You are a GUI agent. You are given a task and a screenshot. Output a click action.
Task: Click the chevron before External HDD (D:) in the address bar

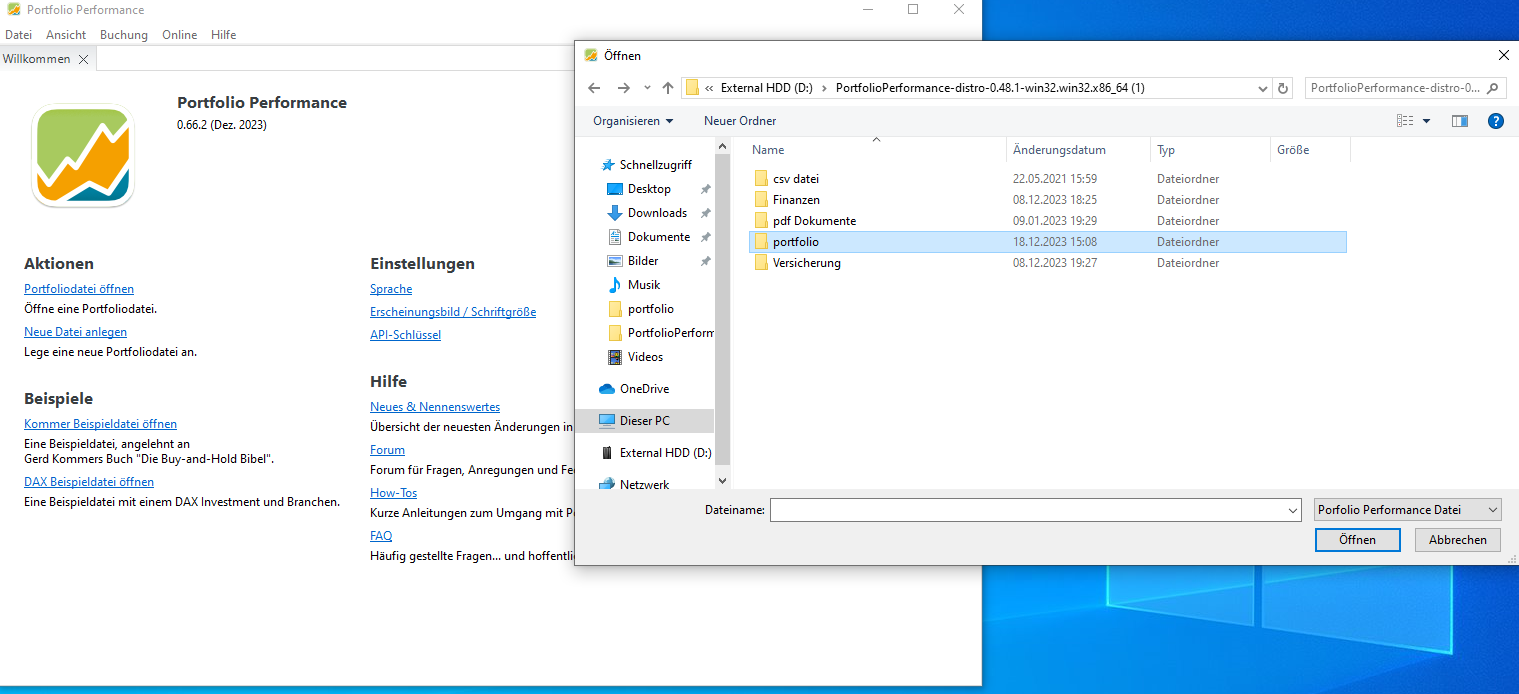[709, 88]
